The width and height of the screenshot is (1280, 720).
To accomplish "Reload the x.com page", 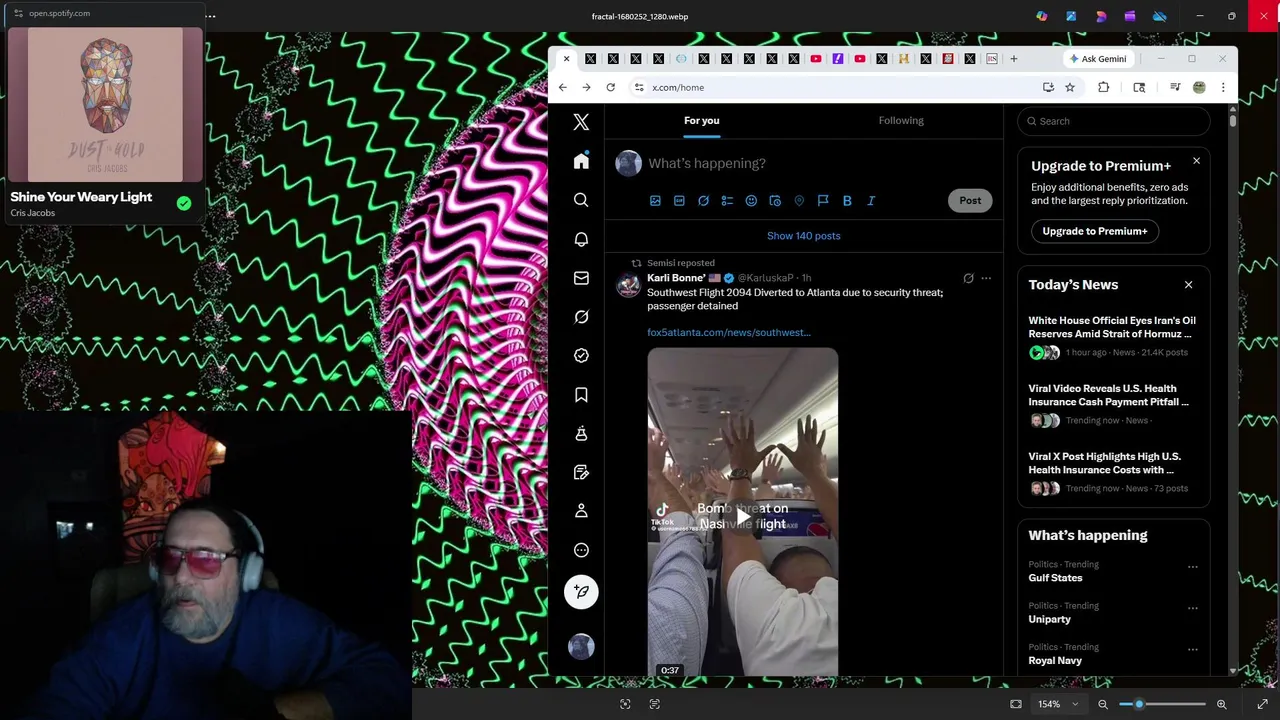I will (x=610, y=87).
